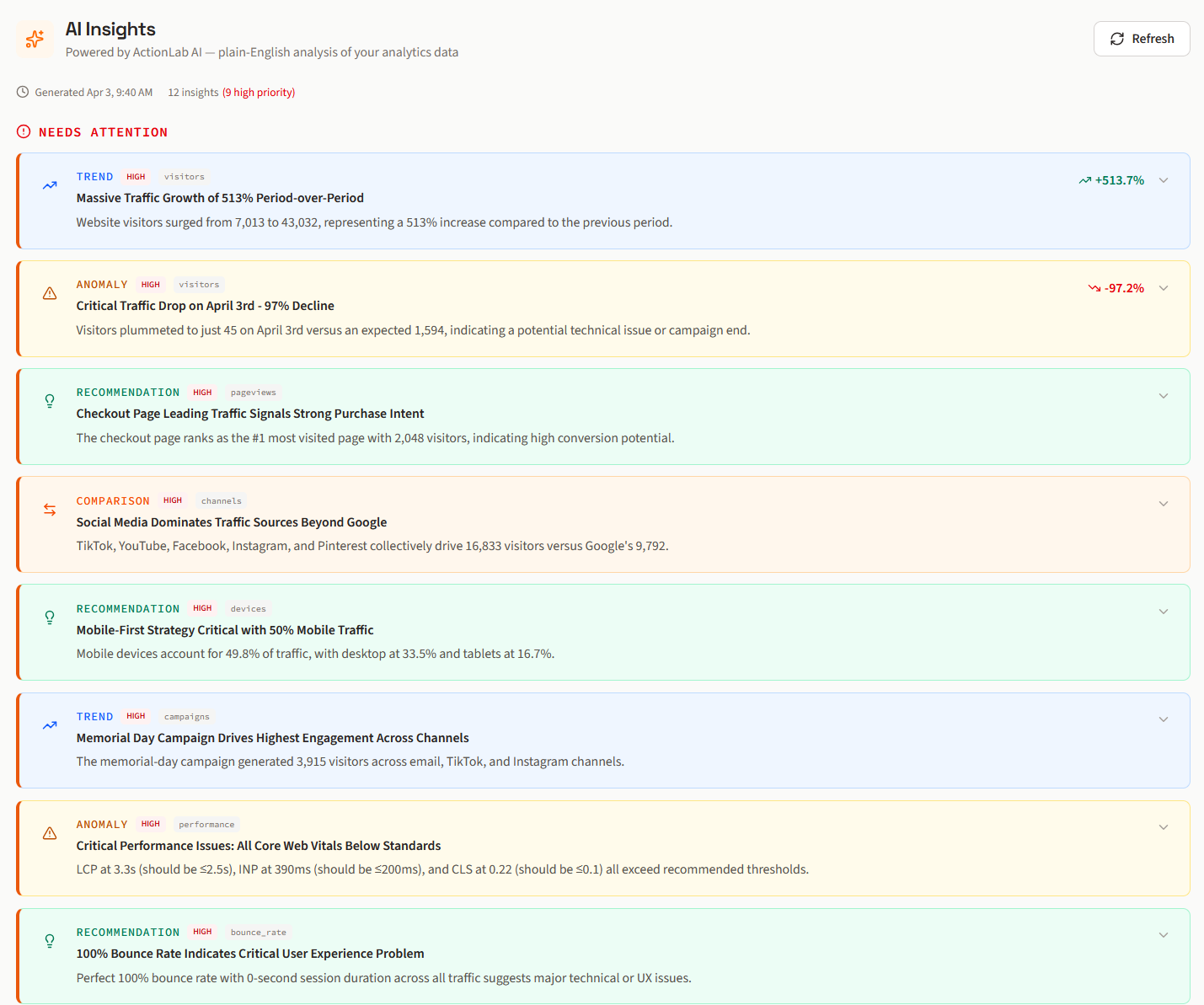Screen dimensions: 1204x1005
Task: Click the AI Insights sparkle logo icon
Action: [35, 39]
